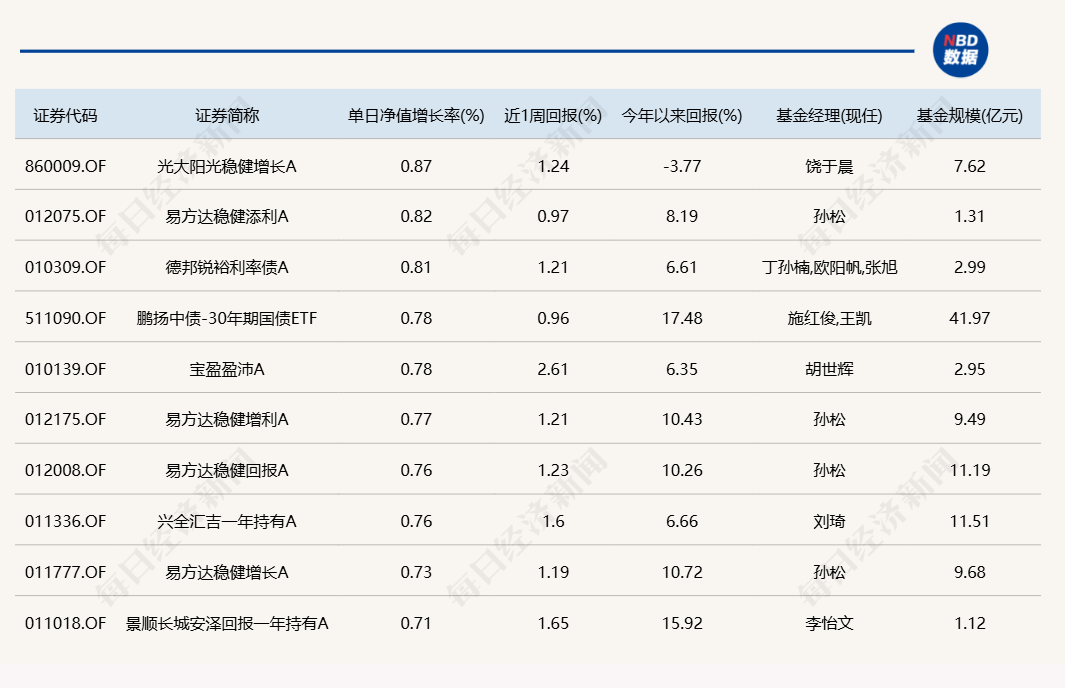Click the 今年以来回报(%) column header

(x=682, y=115)
